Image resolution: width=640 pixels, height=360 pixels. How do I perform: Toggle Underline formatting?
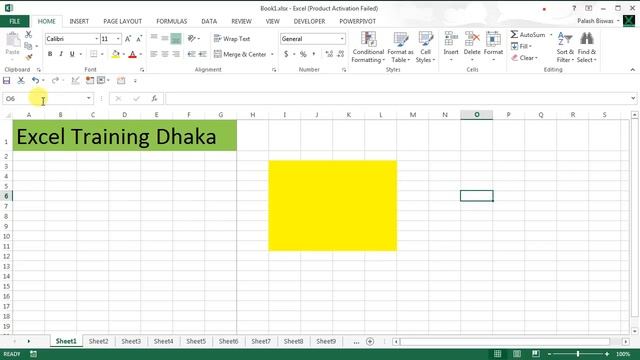(72, 54)
